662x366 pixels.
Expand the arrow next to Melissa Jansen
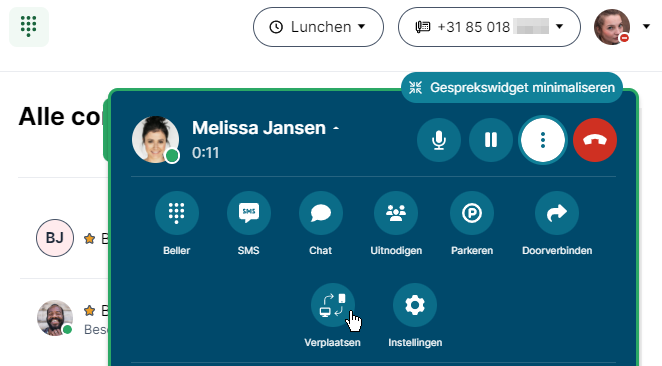336,128
